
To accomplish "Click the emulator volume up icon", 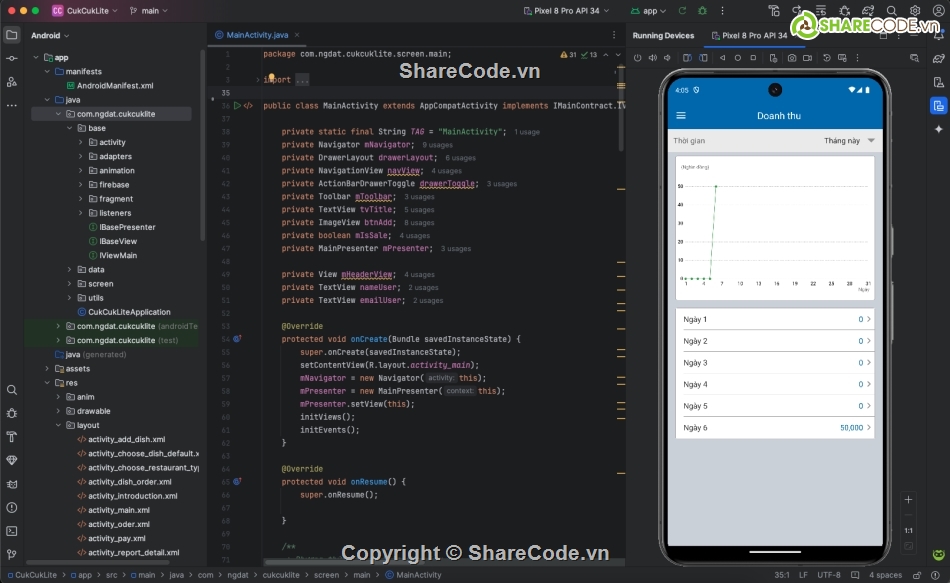I will coord(653,58).
